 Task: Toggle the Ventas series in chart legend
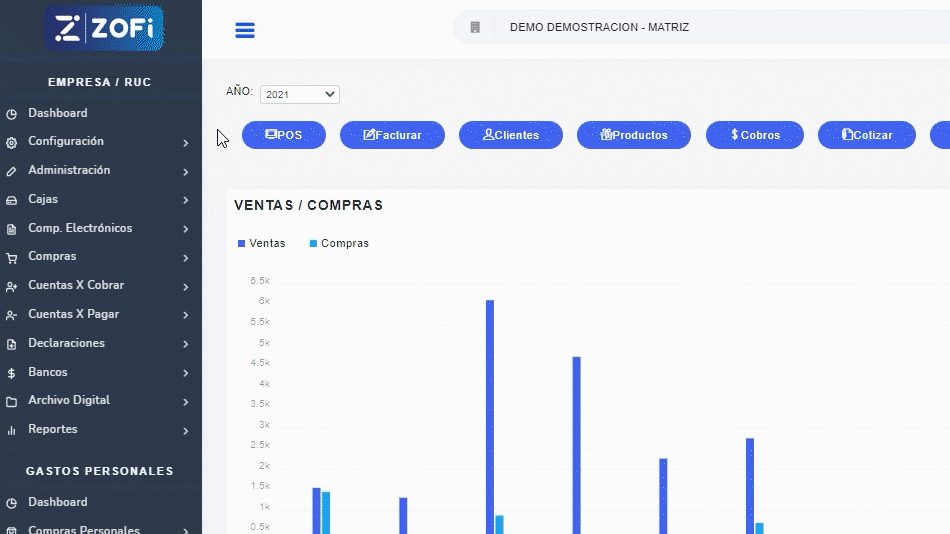[x=261, y=243]
